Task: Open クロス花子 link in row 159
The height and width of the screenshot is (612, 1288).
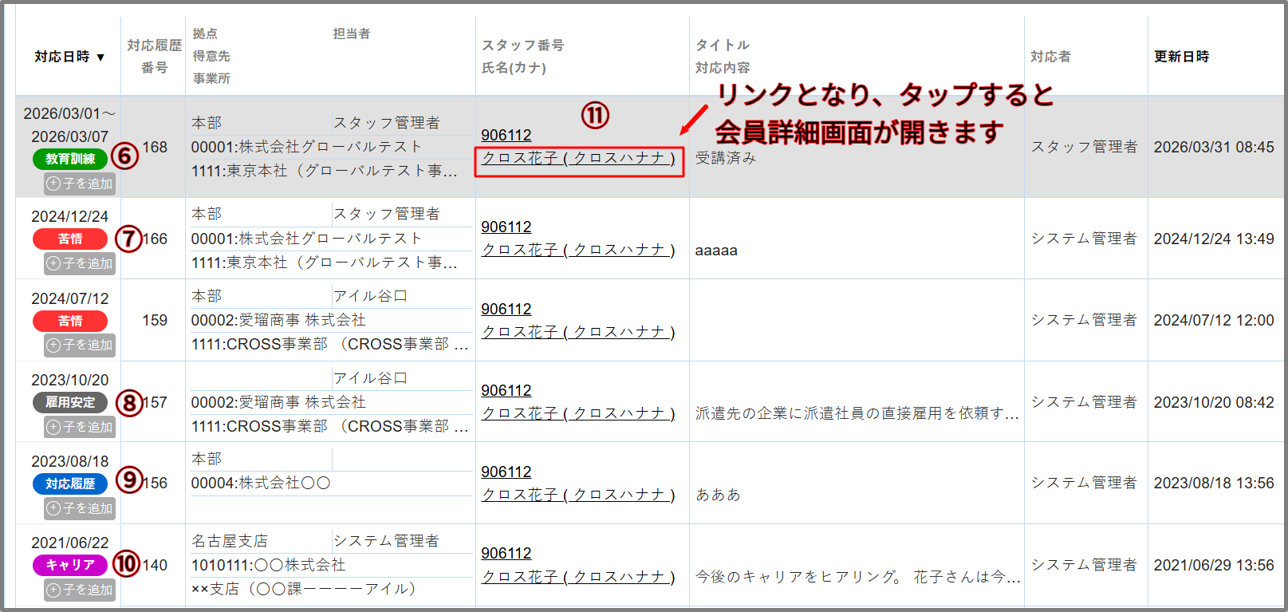Action: click(578, 331)
